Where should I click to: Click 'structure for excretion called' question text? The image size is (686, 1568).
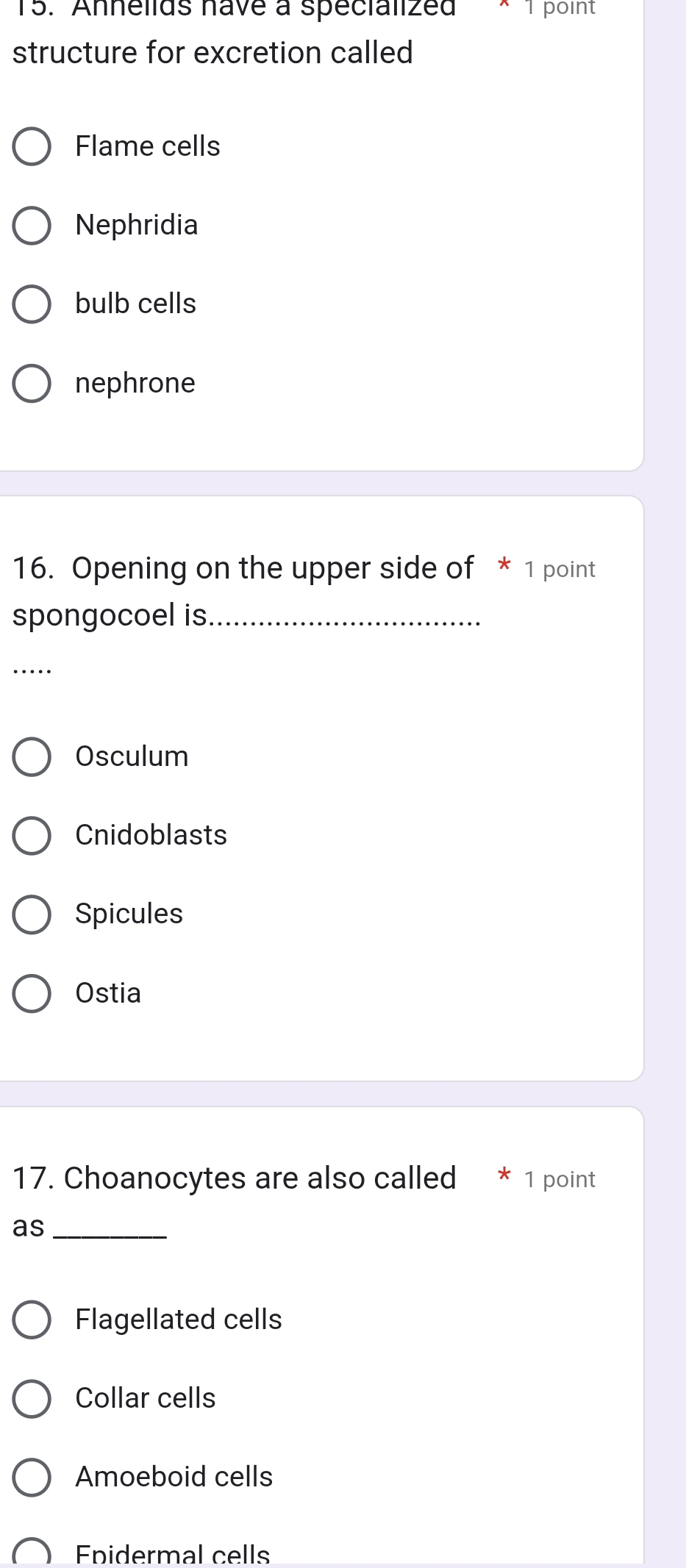tap(212, 53)
